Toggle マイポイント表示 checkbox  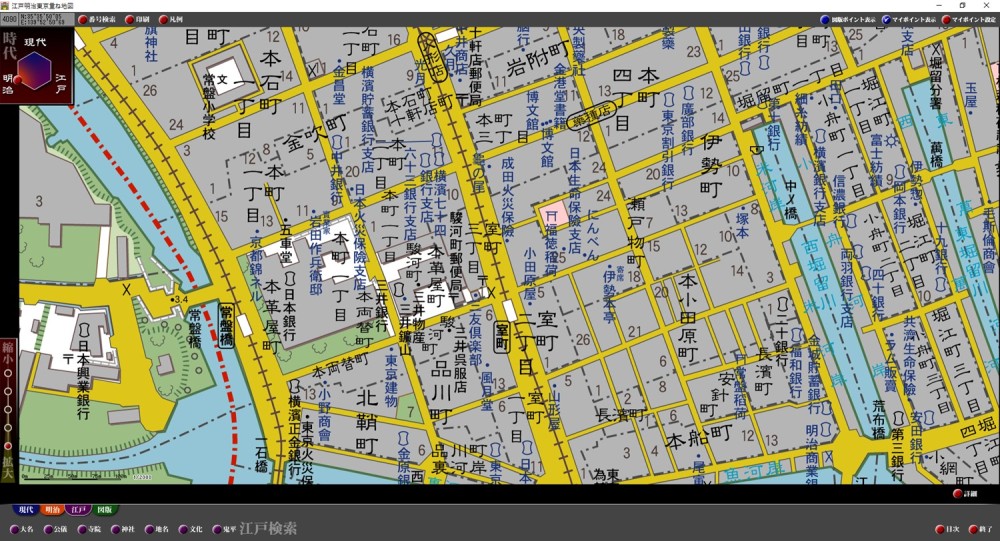pos(886,19)
